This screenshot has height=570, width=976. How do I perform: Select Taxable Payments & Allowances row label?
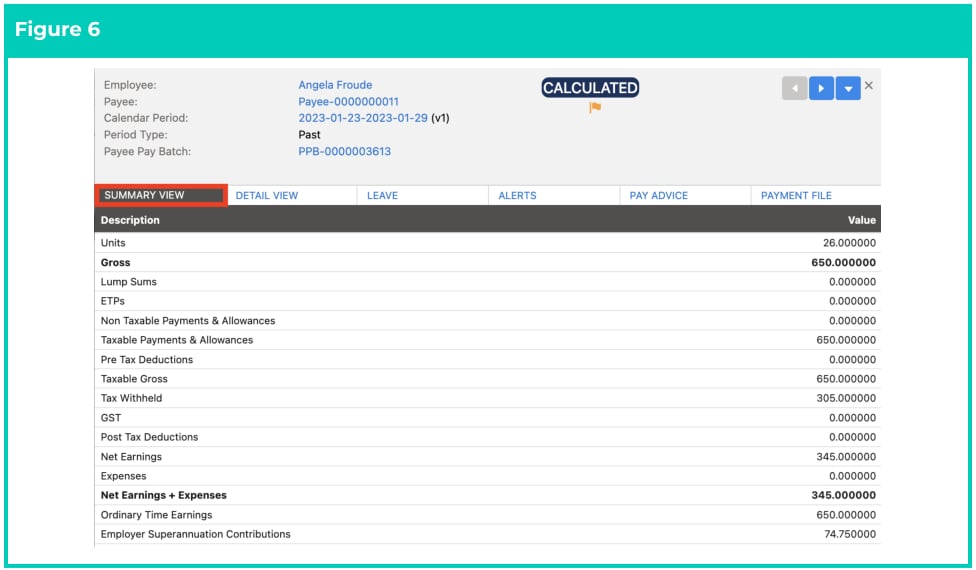coord(177,340)
